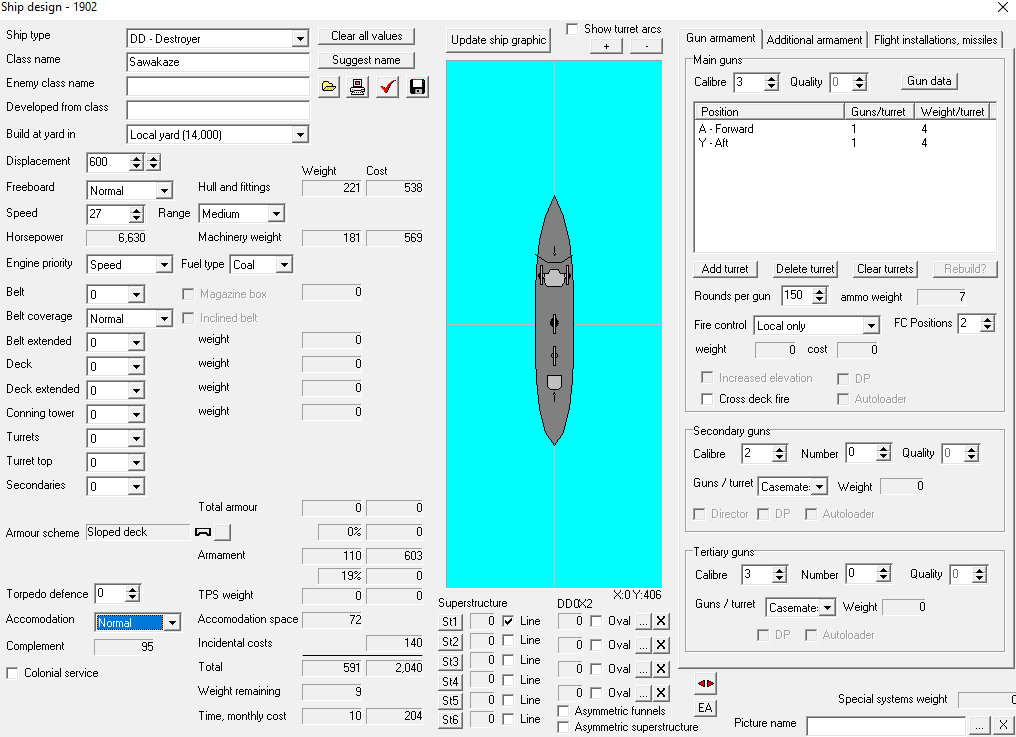Switch to Gun armament tab
Screen dimensions: 1016x737
pyautogui.click(x=721, y=38)
